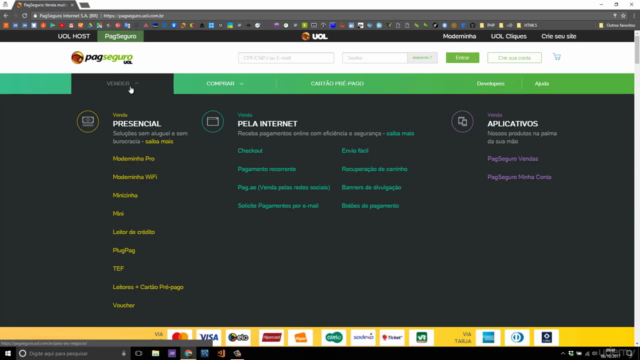Open UOL Cliques in the top bar

tap(509, 36)
